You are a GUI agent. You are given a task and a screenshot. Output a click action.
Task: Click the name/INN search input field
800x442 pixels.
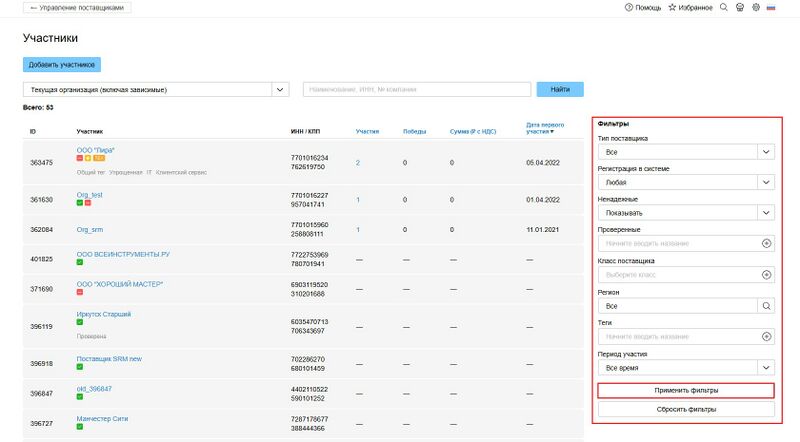(416, 90)
